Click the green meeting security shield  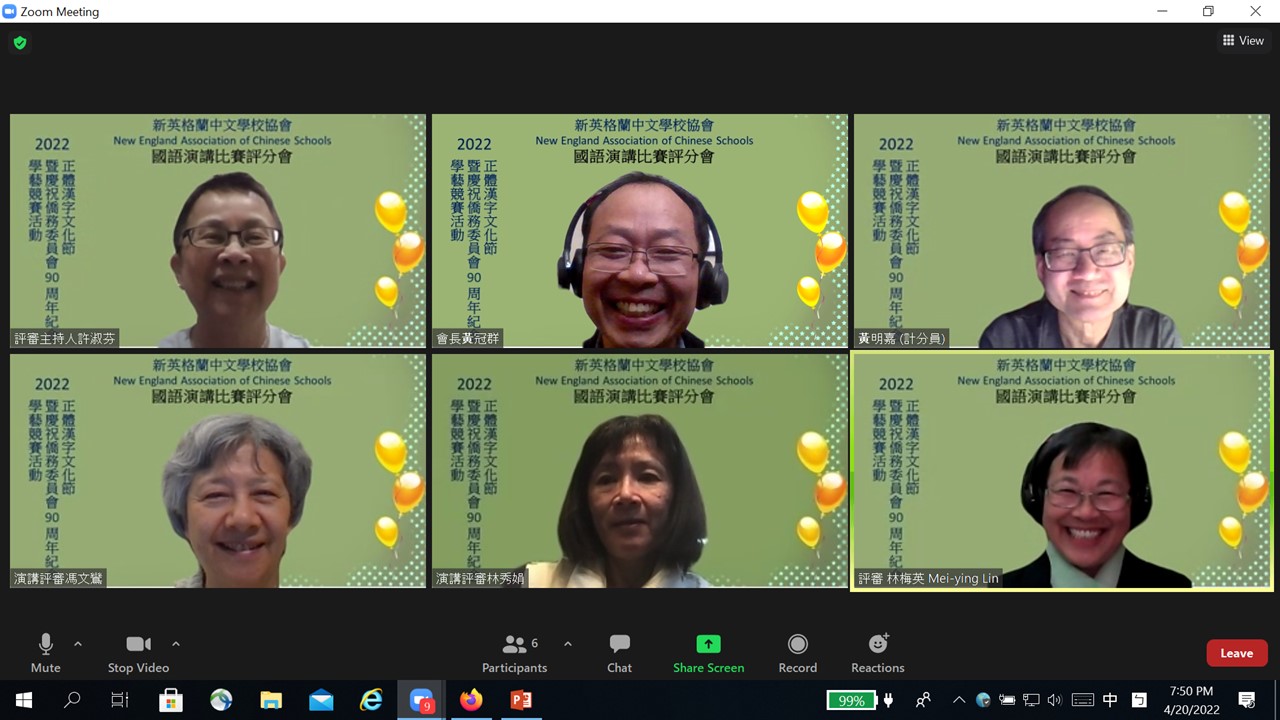(x=20, y=44)
